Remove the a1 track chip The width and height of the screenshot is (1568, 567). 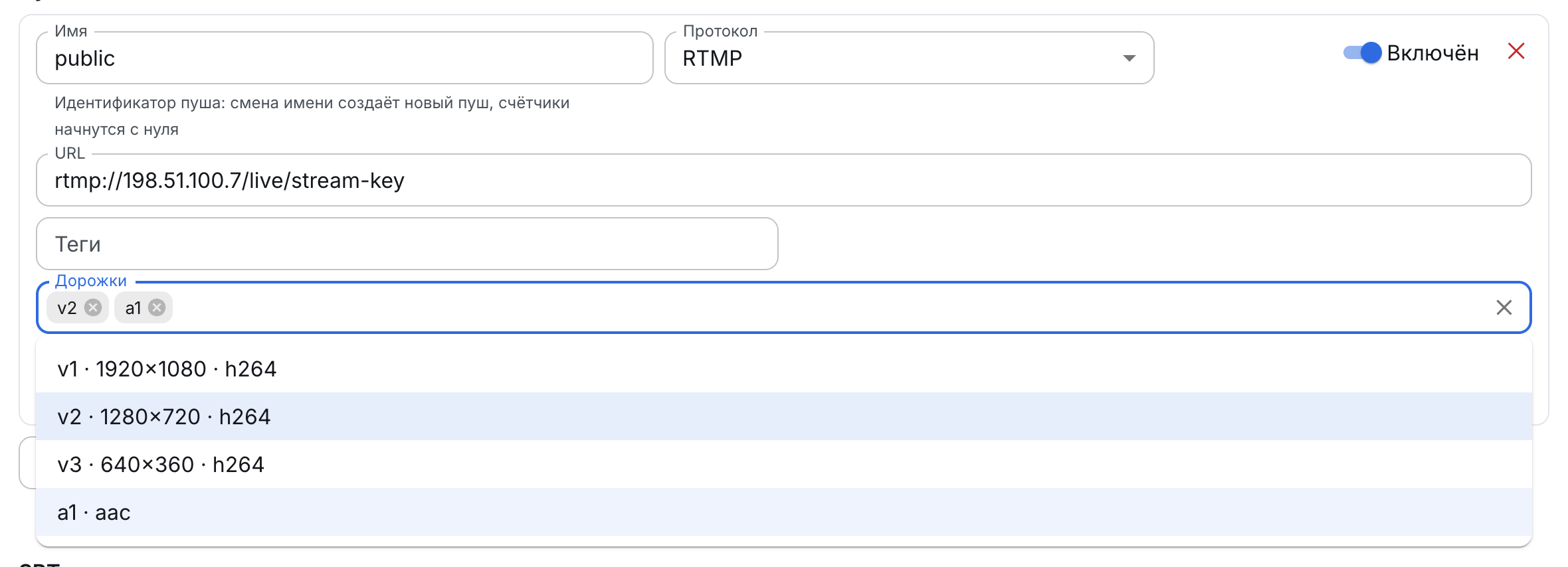[157, 307]
